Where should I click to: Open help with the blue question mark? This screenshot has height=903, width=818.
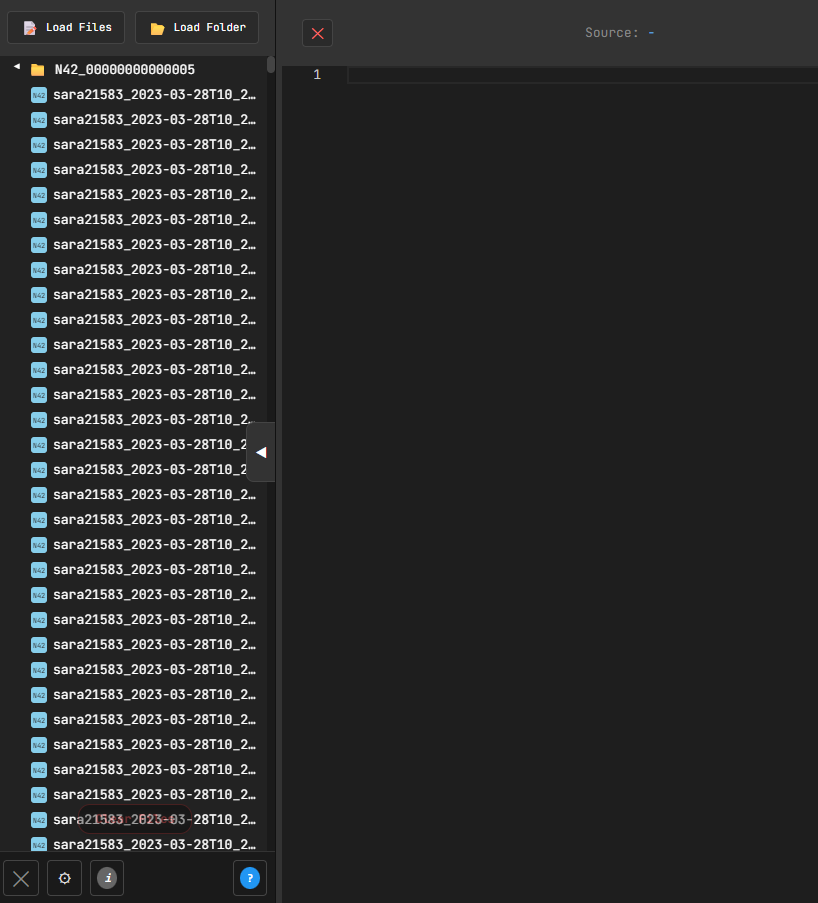[x=250, y=878]
